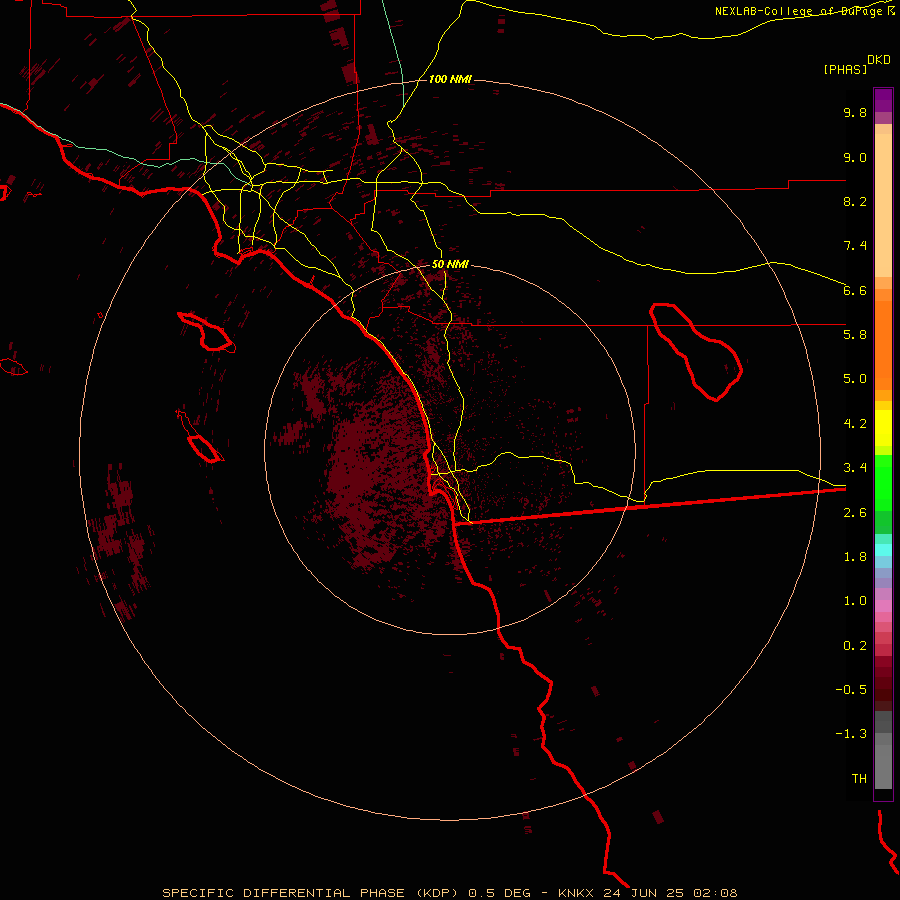
Task: Click the cyan band of color bar
Action: 883,550
